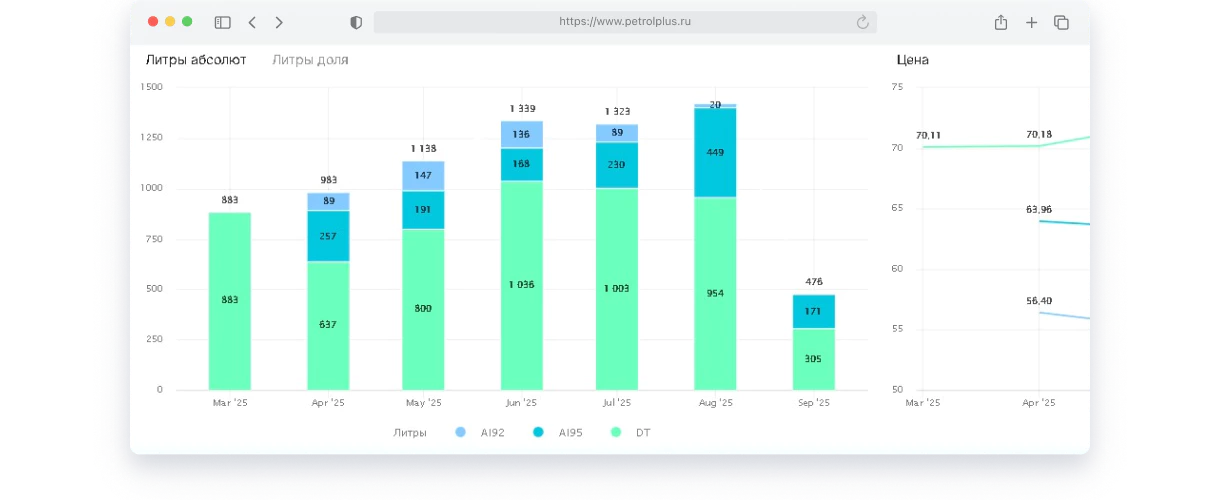
Task: Click the yellow minimize window button
Action: tap(170, 21)
